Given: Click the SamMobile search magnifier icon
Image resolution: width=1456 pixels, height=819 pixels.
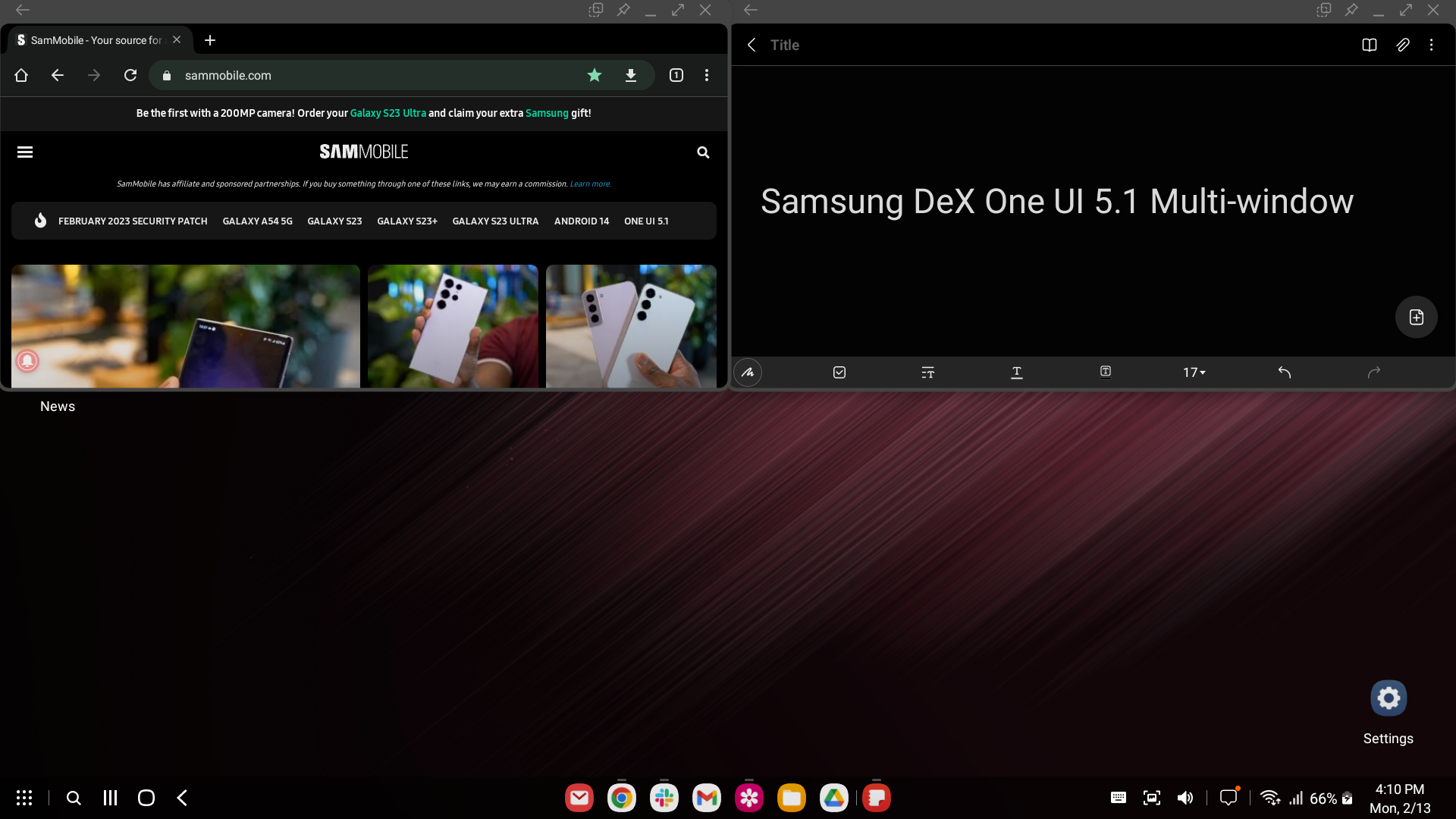Looking at the screenshot, I should point(703,152).
